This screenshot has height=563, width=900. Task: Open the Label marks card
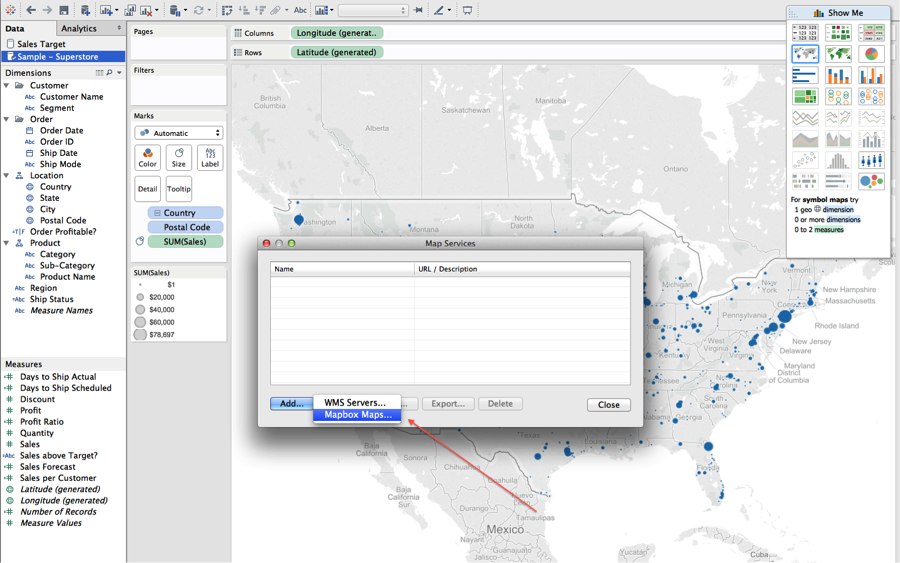point(210,157)
